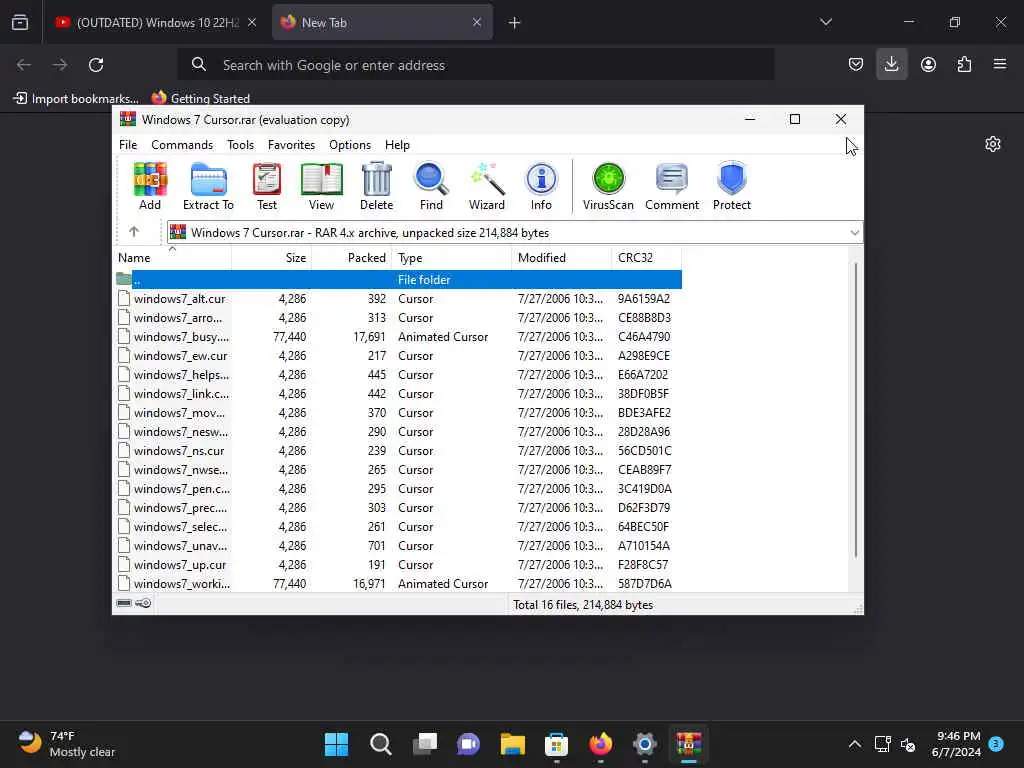The image size is (1024, 768).
Task: Click the Firefox address search field
Action: 475,65
